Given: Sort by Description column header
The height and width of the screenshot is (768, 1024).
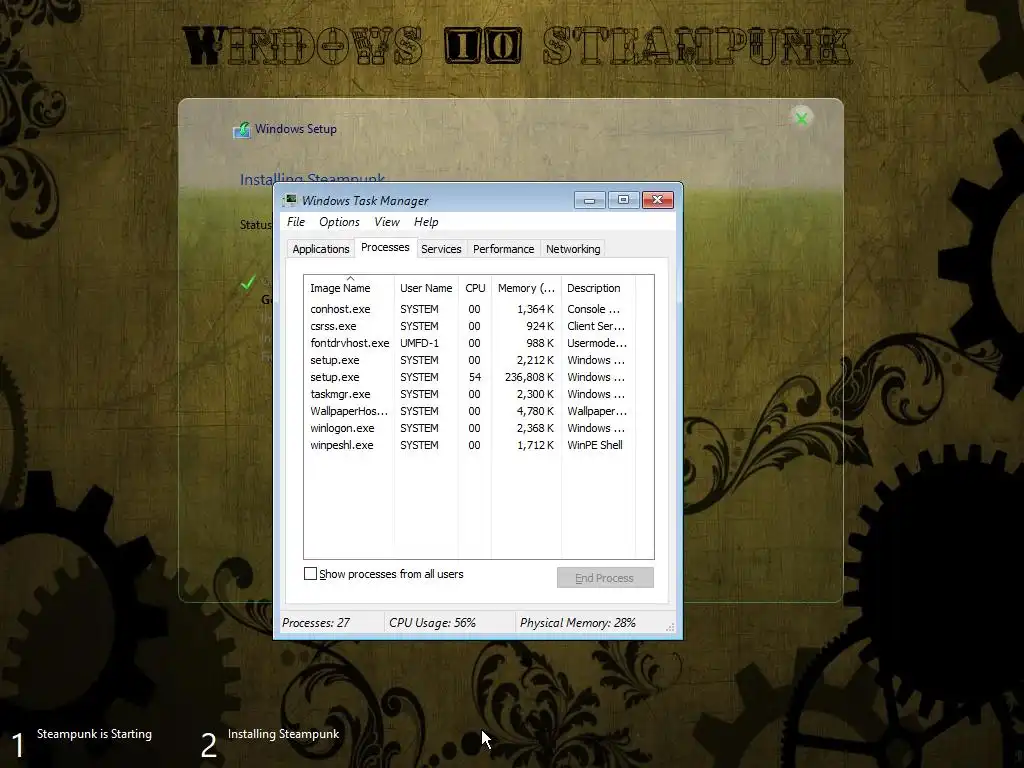Looking at the screenshot, I should tap(598, 288).
